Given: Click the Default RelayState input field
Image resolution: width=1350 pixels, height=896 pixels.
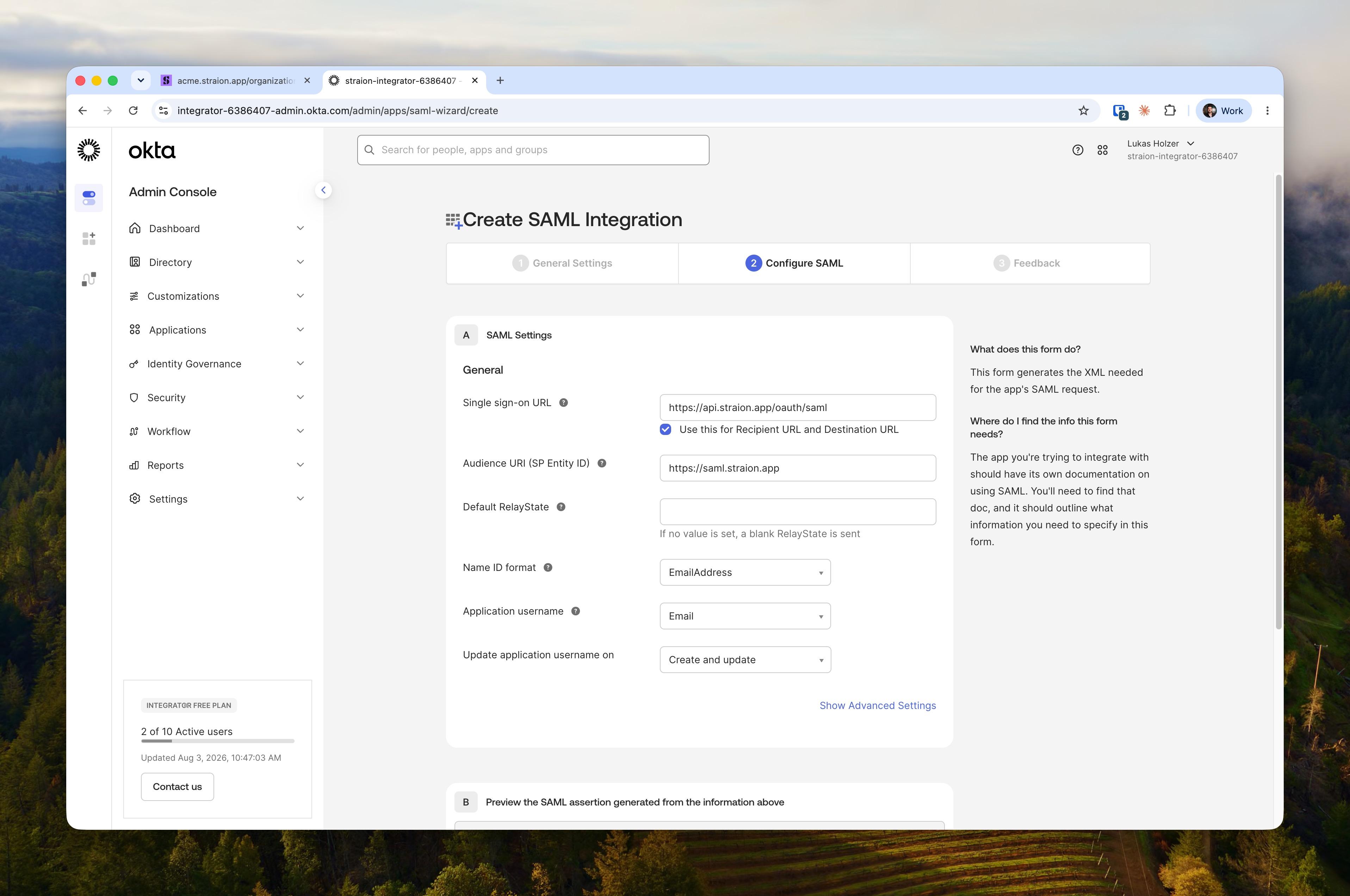Looking at the screenshot, I should pos(797,512).
